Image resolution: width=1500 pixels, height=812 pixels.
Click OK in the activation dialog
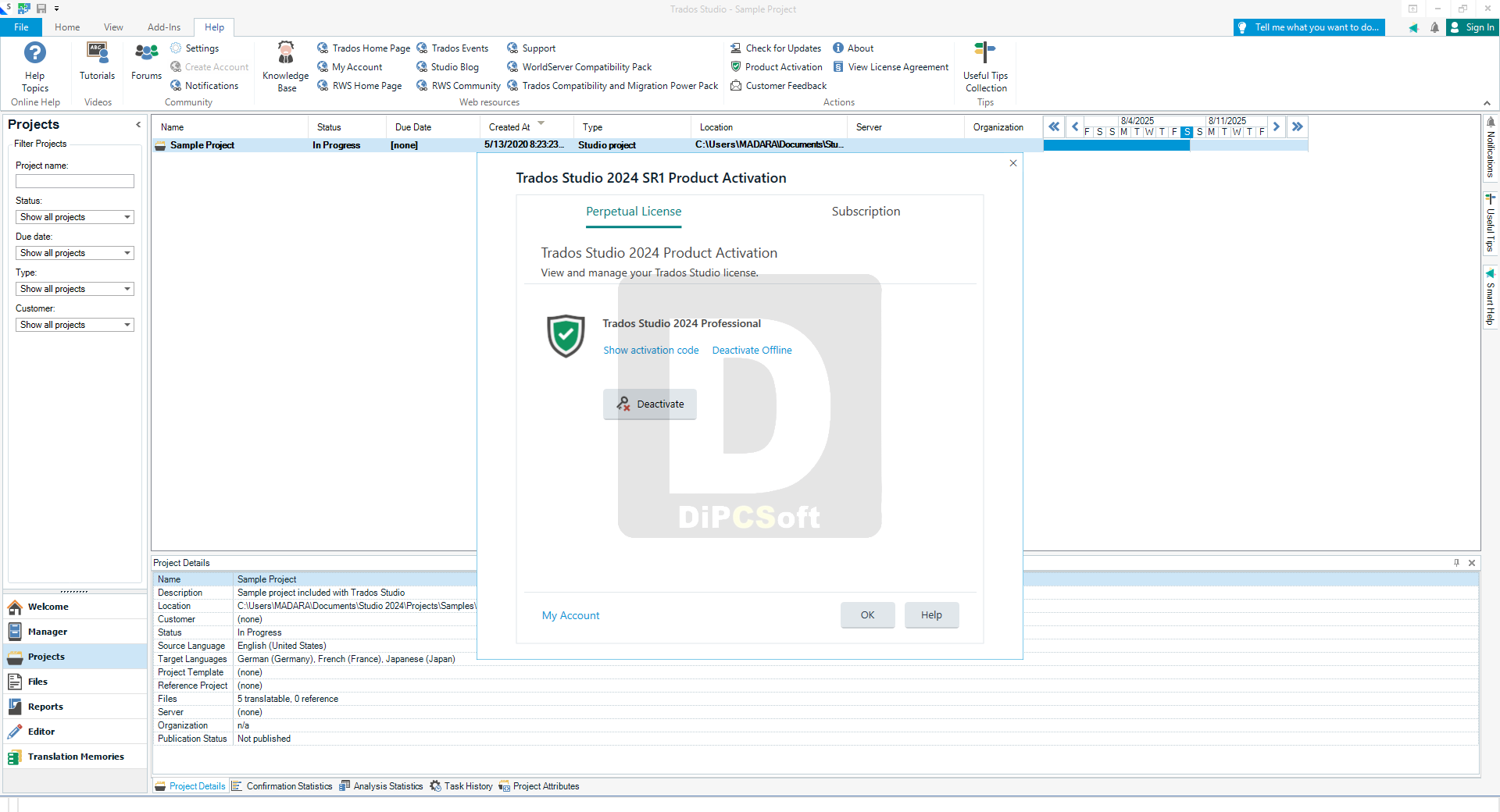coord(867,615)
